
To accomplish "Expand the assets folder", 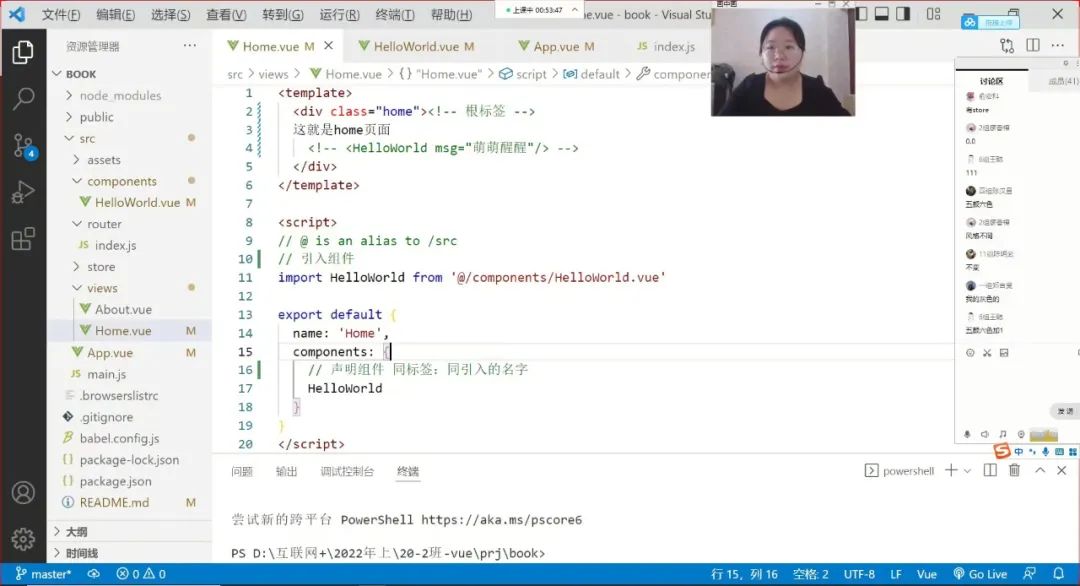I will (76, 159).
